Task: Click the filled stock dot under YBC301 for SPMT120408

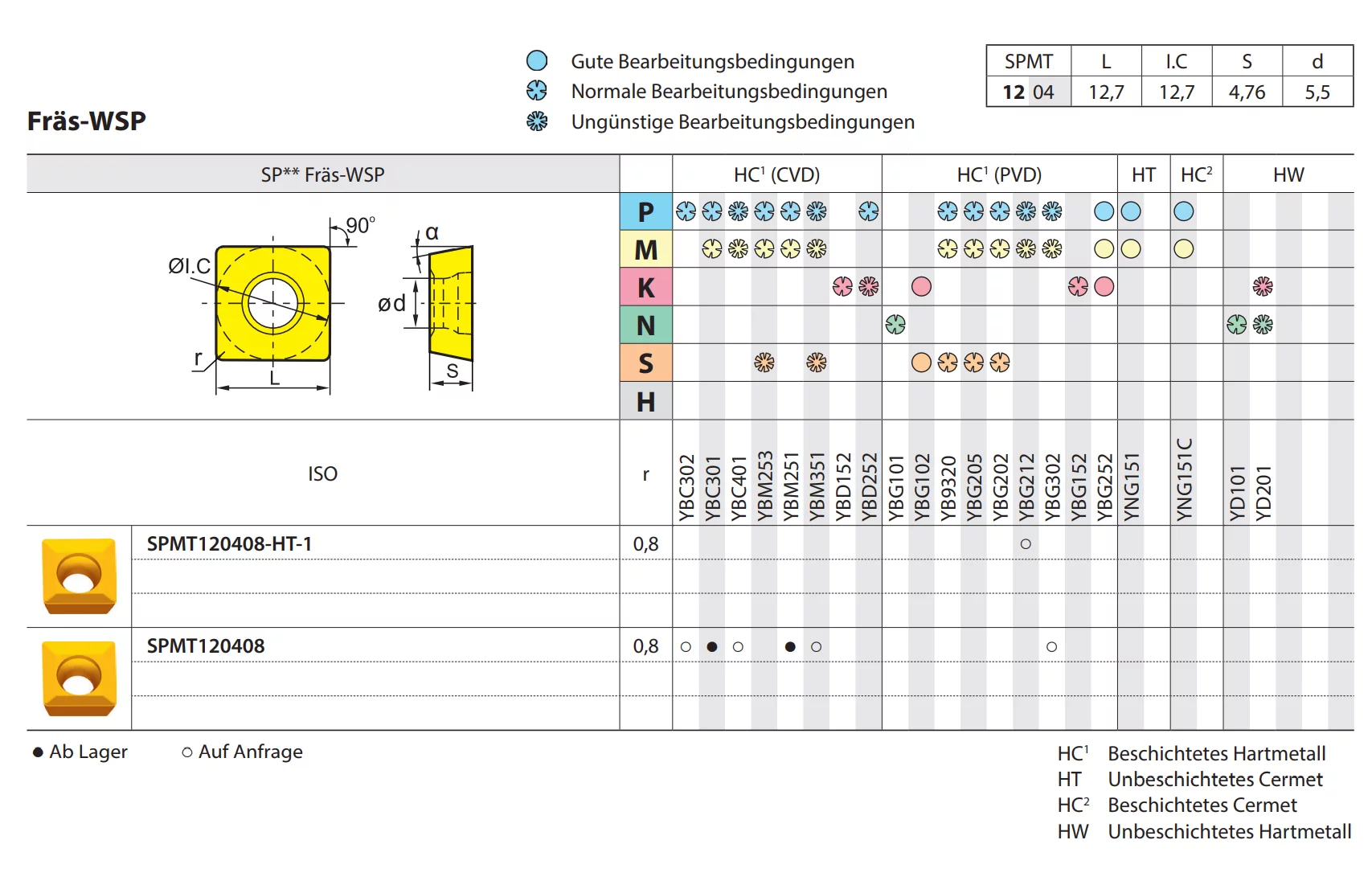Action: tap(712, 646)
